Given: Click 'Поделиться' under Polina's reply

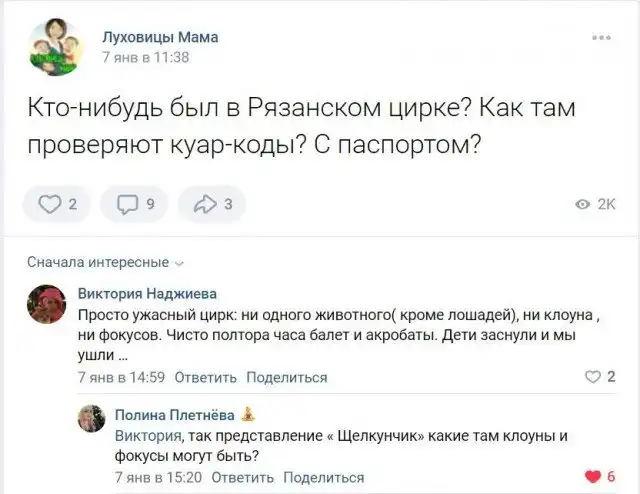Looking at the screenshot, I should (323, 477).
